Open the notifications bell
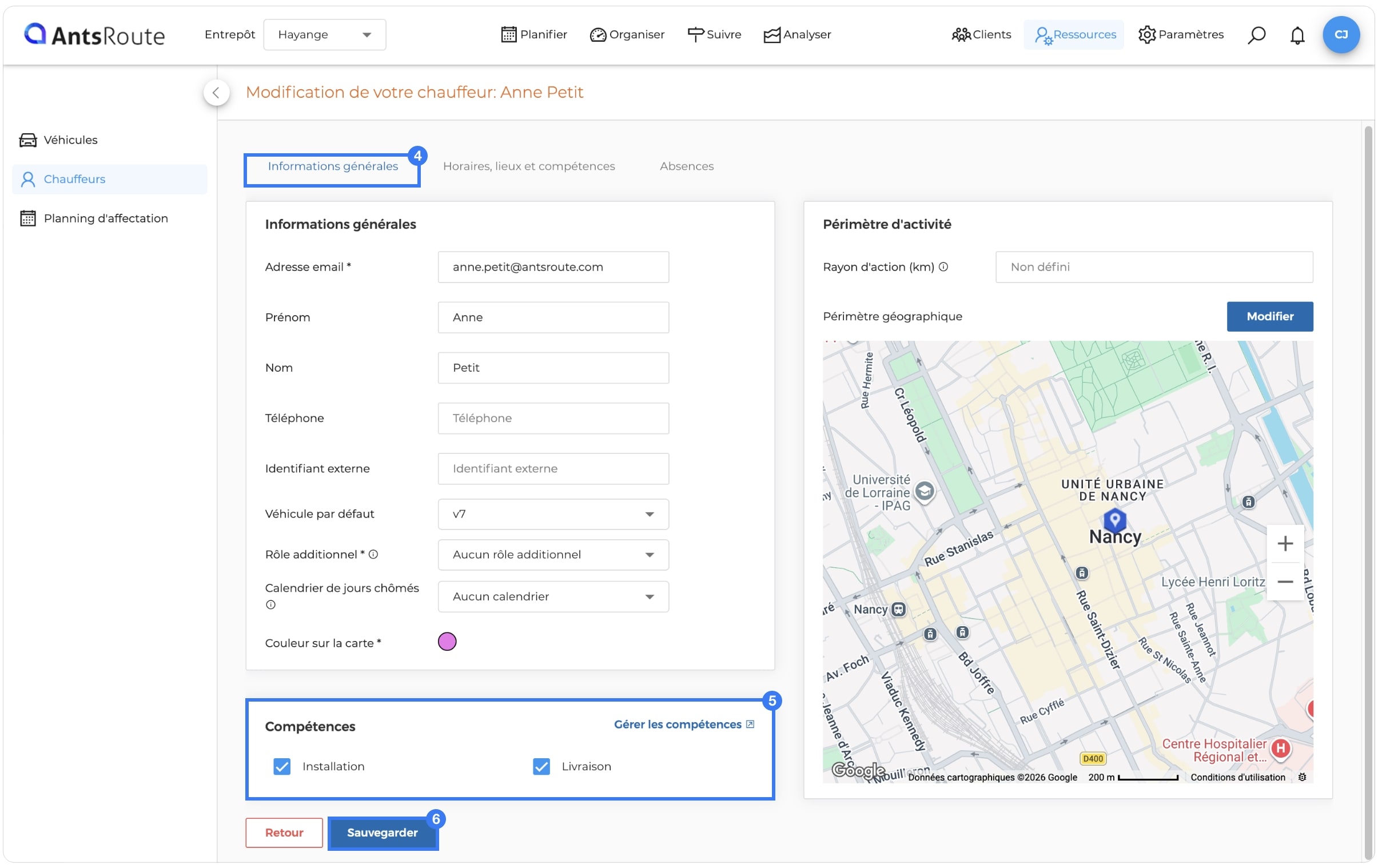This screenshot has width=1378, height=868. click(x=1297, y=35)
